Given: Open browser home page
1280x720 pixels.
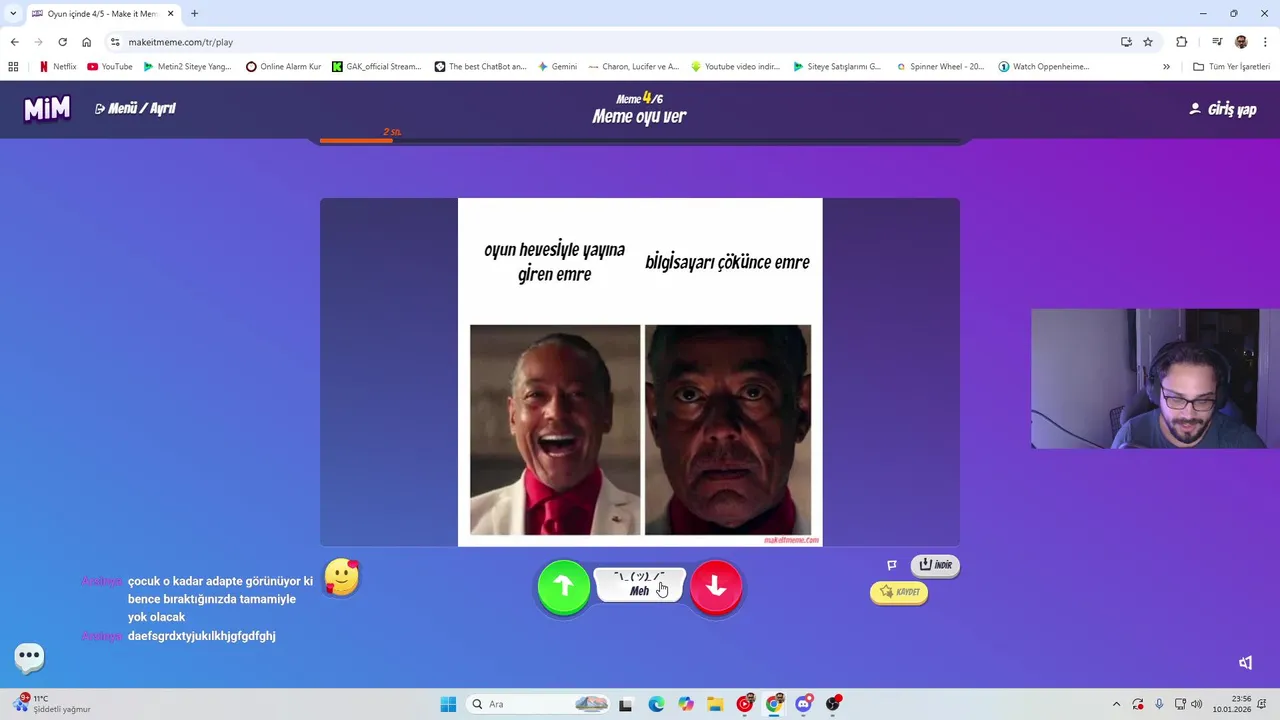Looking at the screenshot, I should [x=87, y=42].
